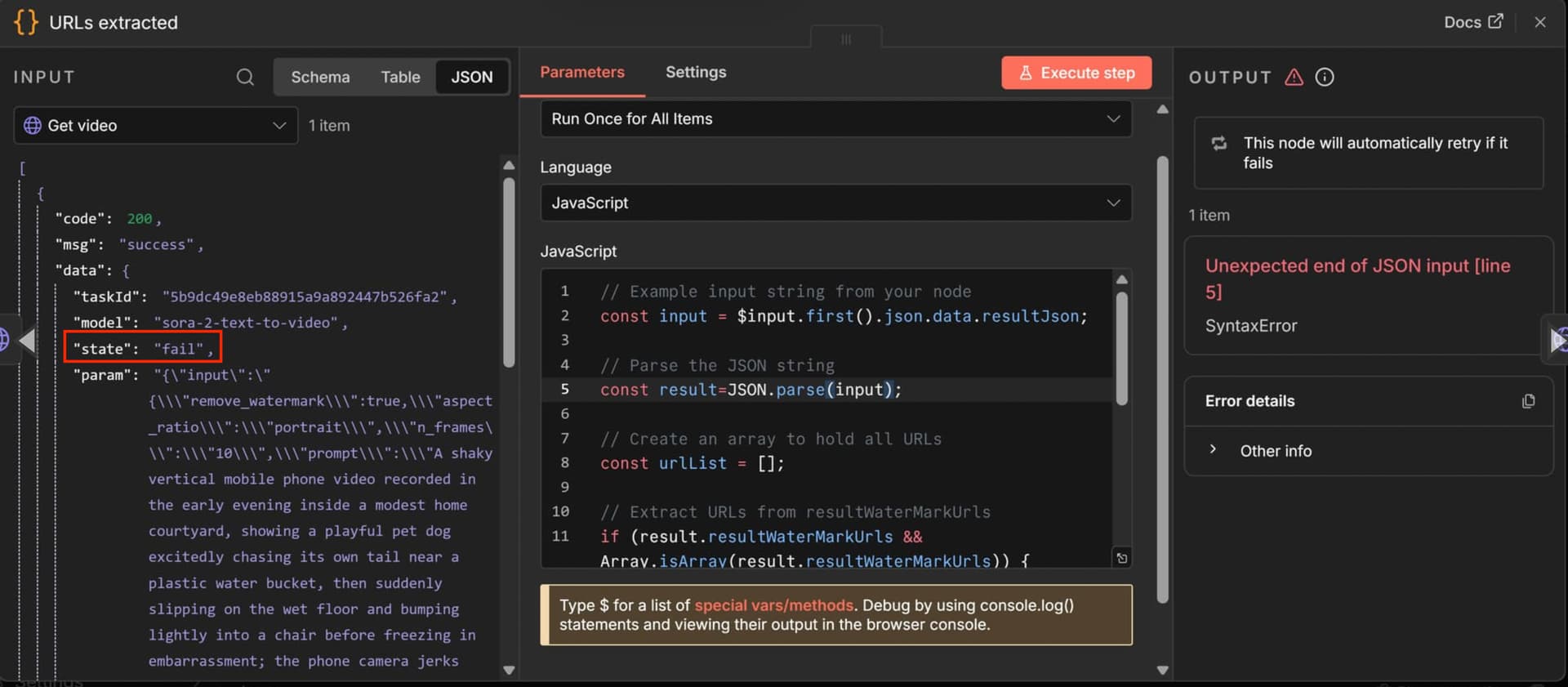The height and width of the screenshot is (687, 1568).
Task: Switch input view to Table
Action: 400,77
